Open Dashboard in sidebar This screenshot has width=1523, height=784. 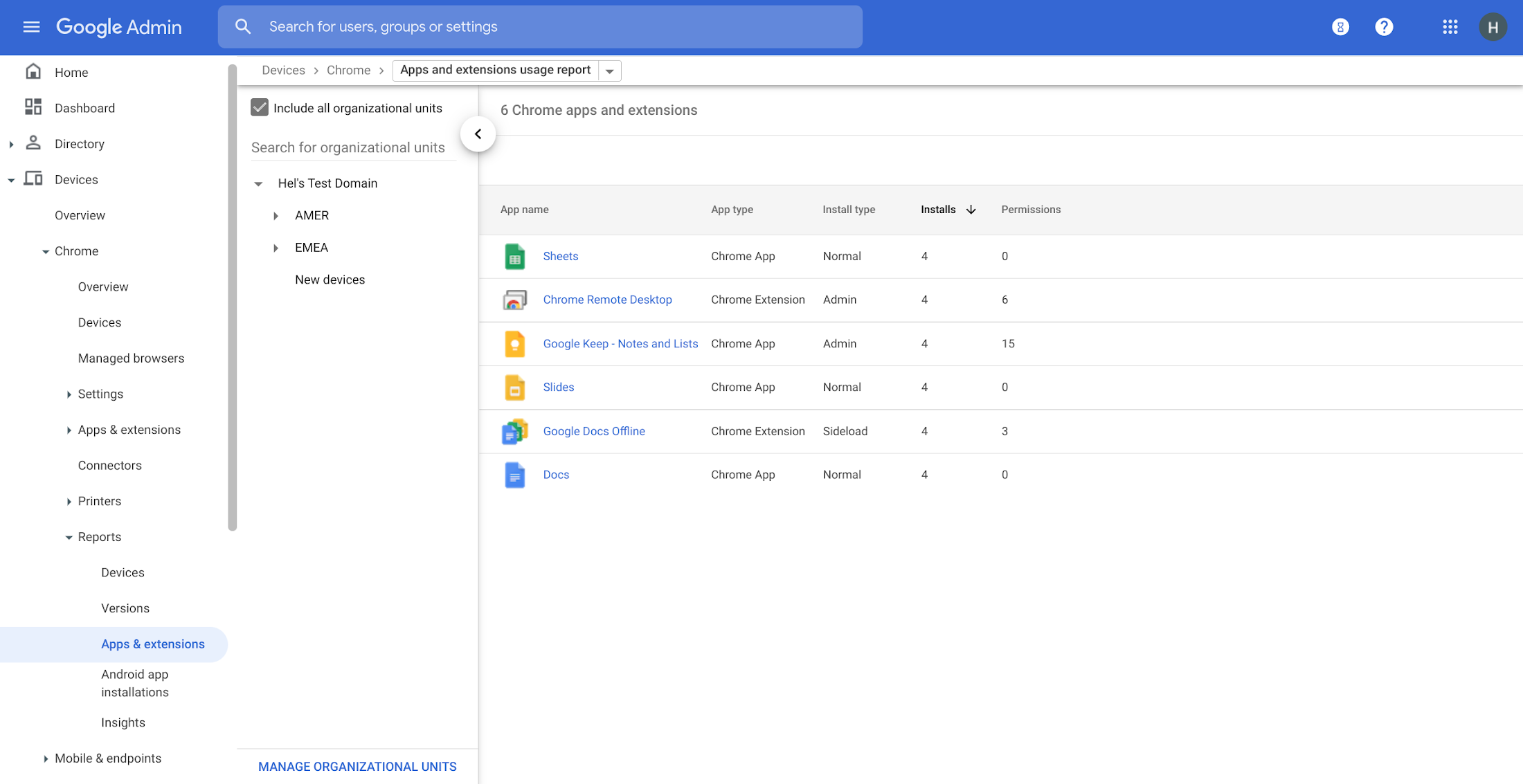point(84,108)
